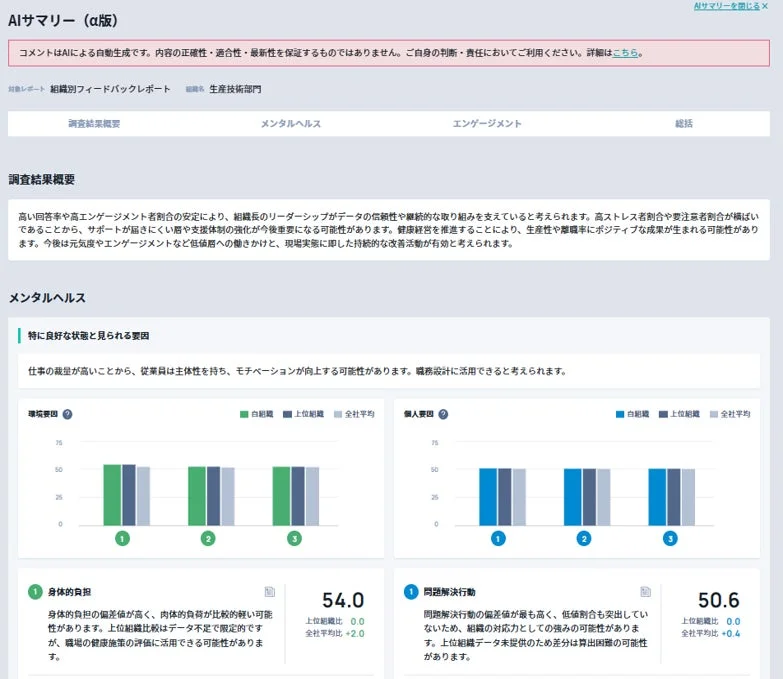Click the 50.6 score value
783x679 pixels.
[719, 601]
